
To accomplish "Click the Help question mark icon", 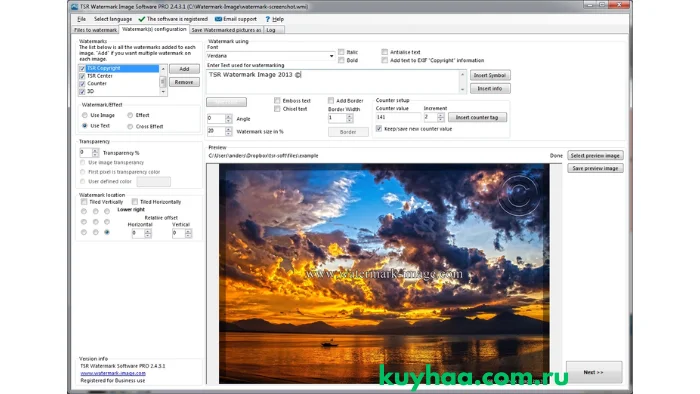I will (267, 19).
